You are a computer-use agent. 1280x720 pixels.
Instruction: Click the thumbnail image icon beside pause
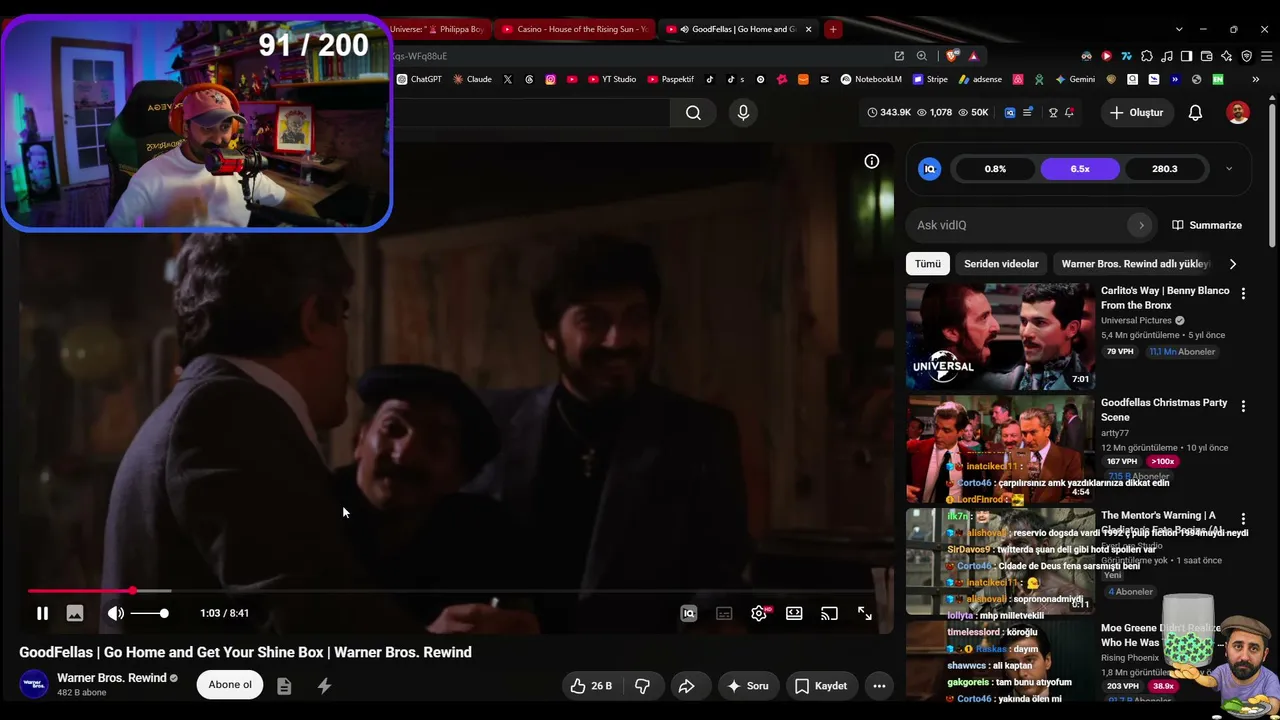point(75,613)
